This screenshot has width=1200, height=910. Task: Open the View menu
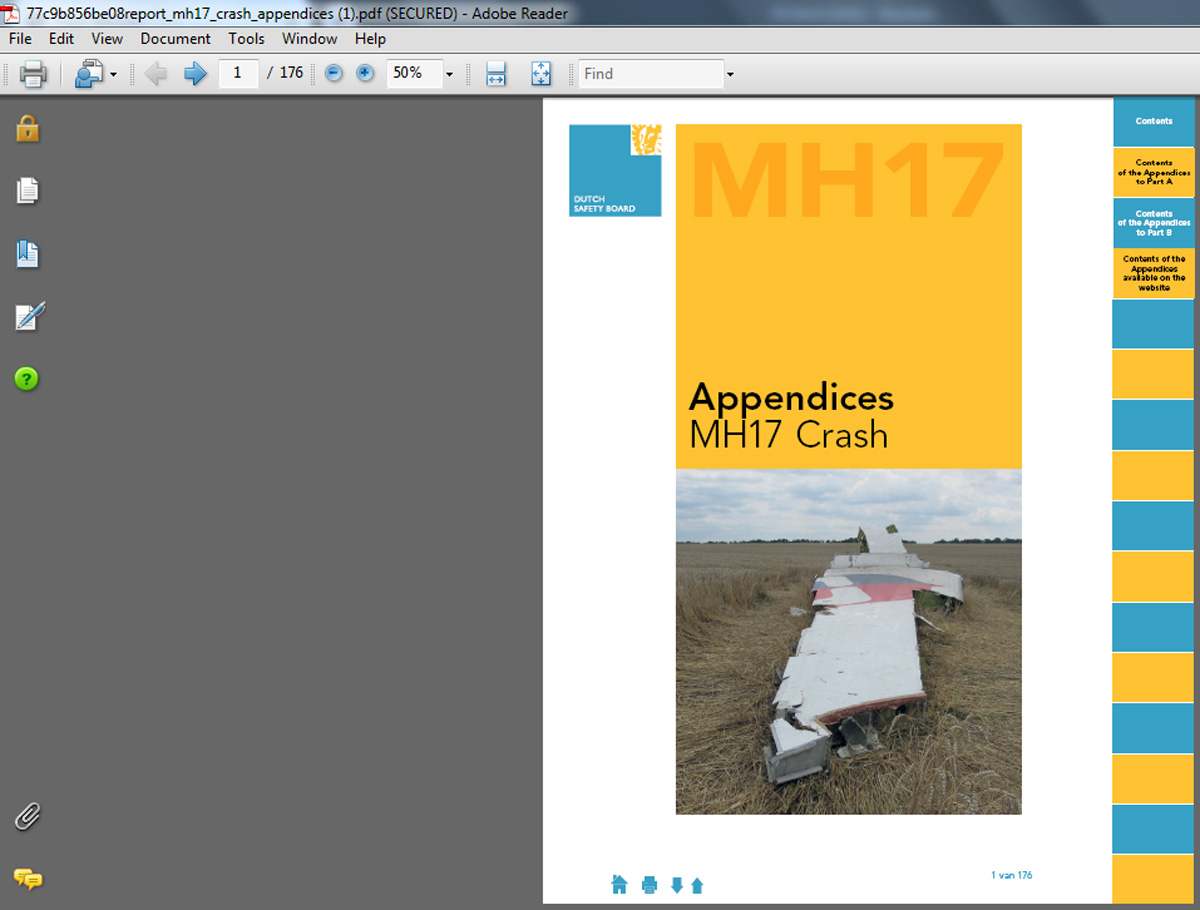[x=107, y=39]
